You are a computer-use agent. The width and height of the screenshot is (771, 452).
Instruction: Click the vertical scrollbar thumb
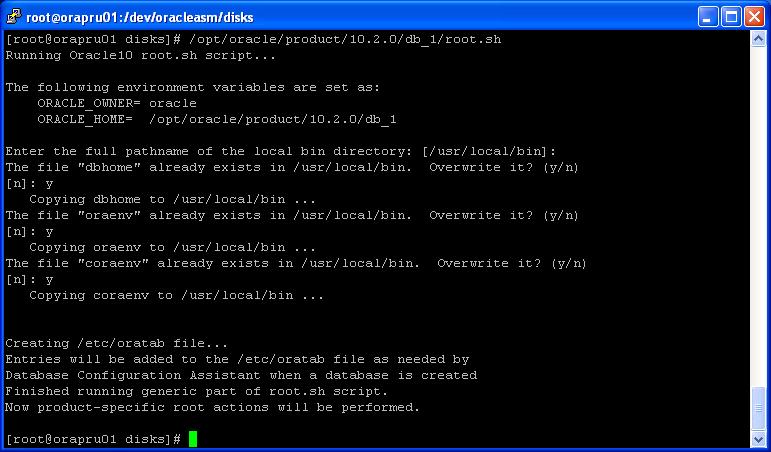[x=758, y=409]
